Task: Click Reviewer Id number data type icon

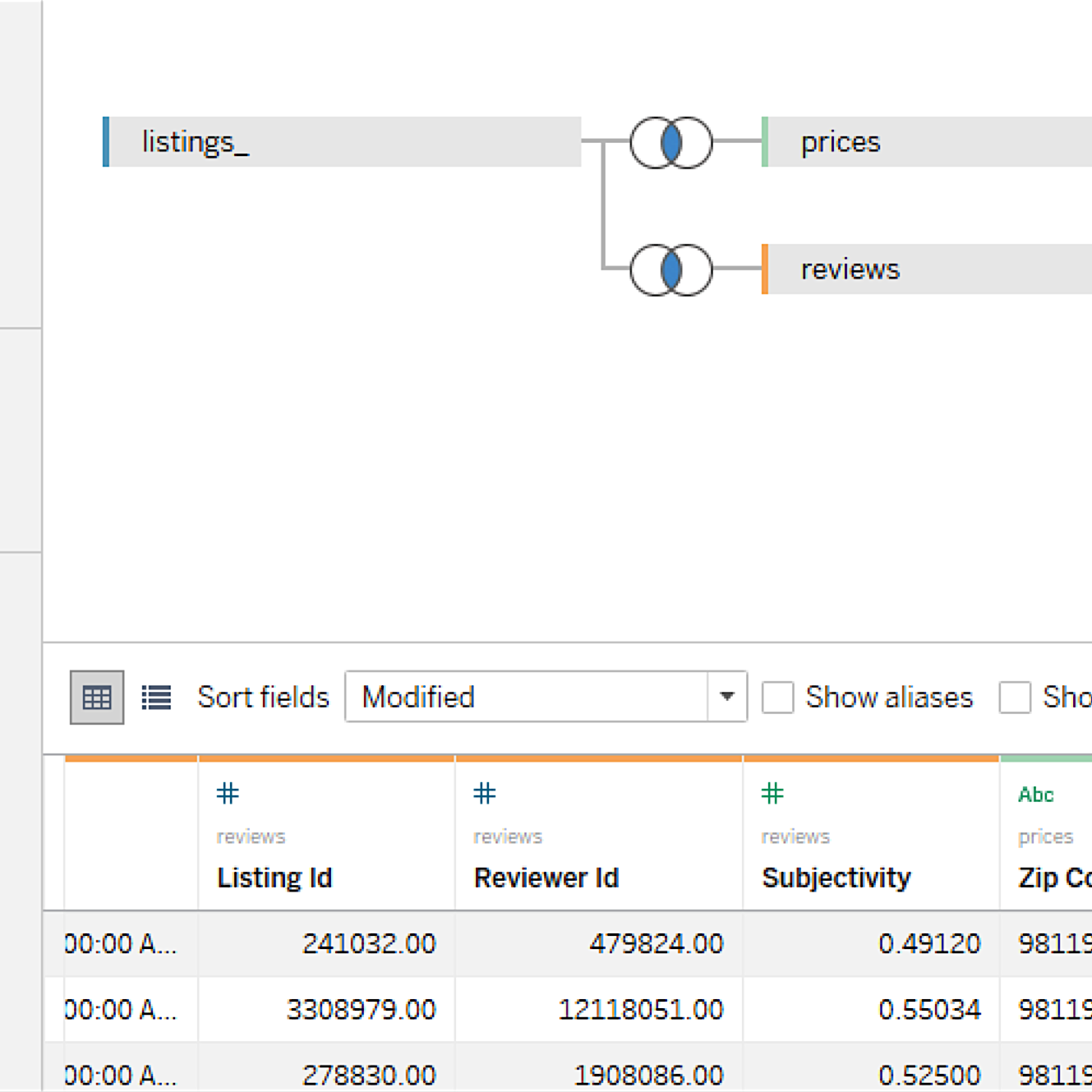Action: coord(485,794)
